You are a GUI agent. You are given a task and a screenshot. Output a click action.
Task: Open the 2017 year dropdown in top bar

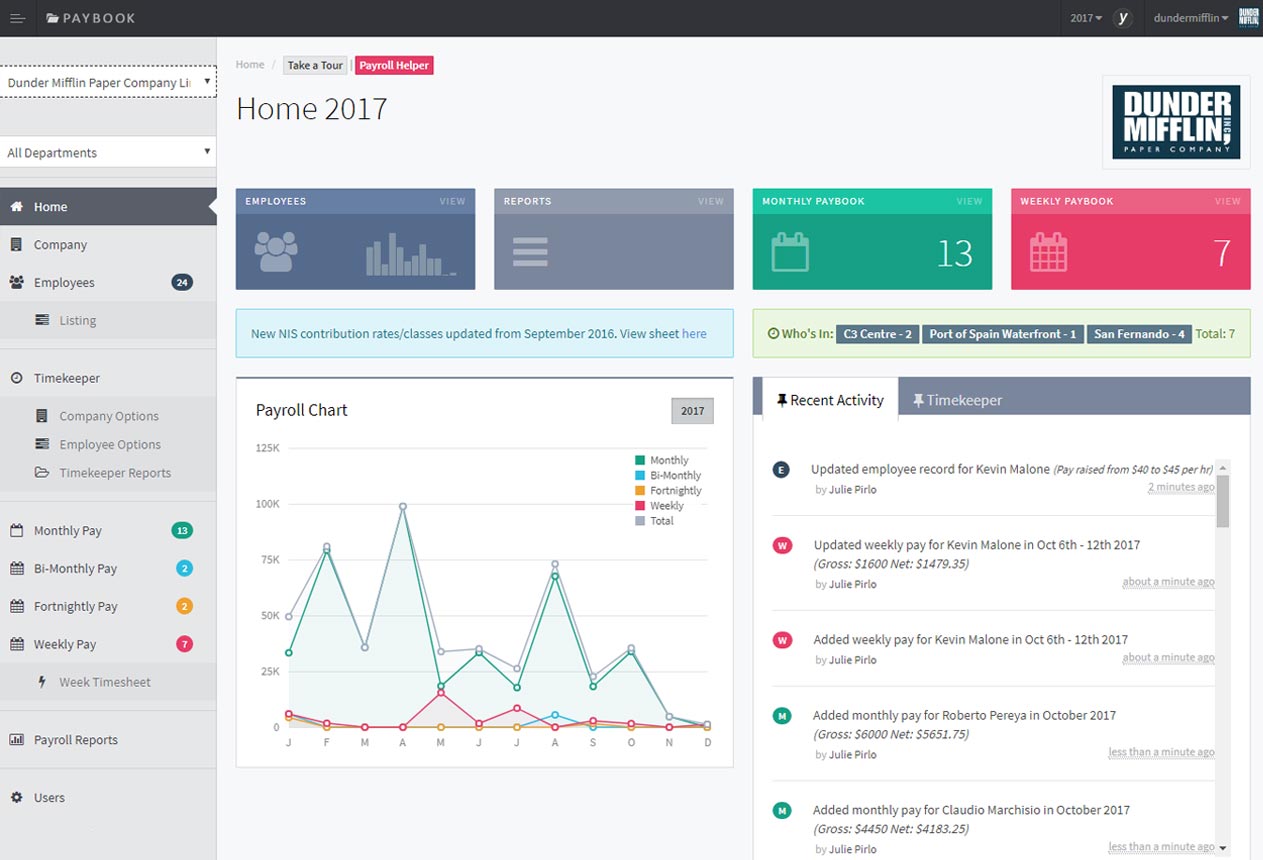coord(1086,18)
